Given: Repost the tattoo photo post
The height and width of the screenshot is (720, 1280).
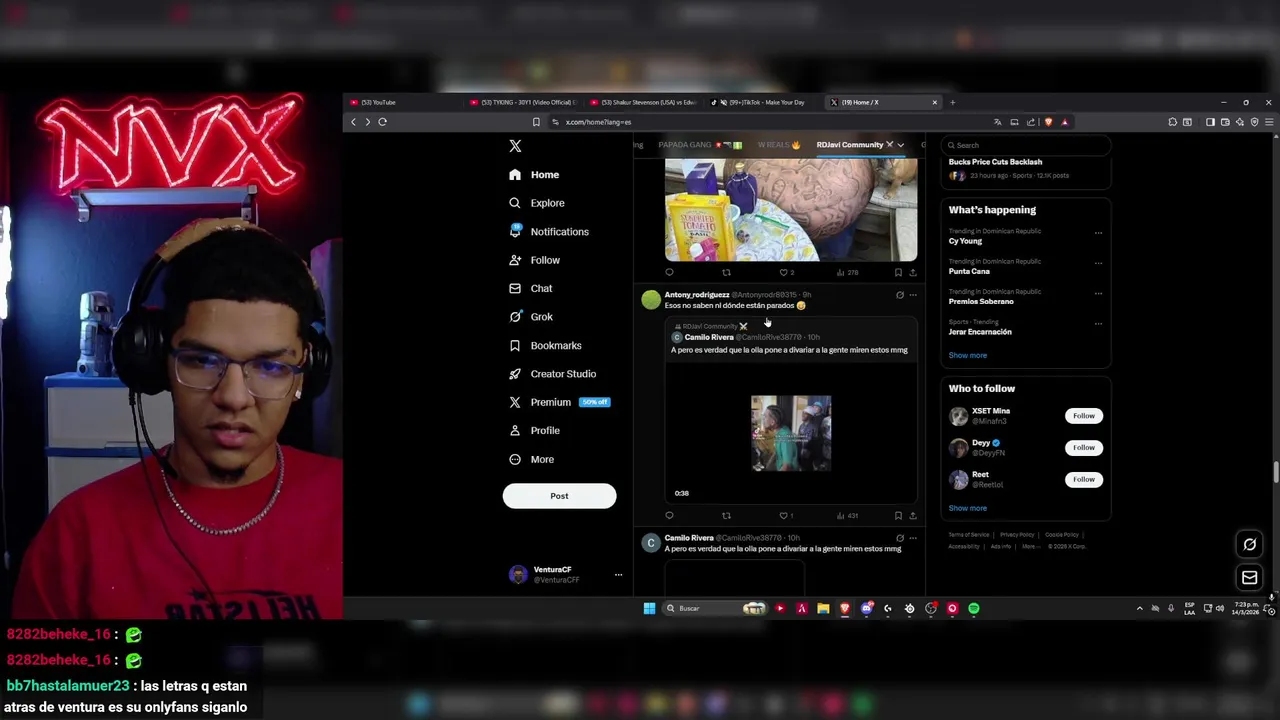Looking at the screenshot, I should (726, 273).
